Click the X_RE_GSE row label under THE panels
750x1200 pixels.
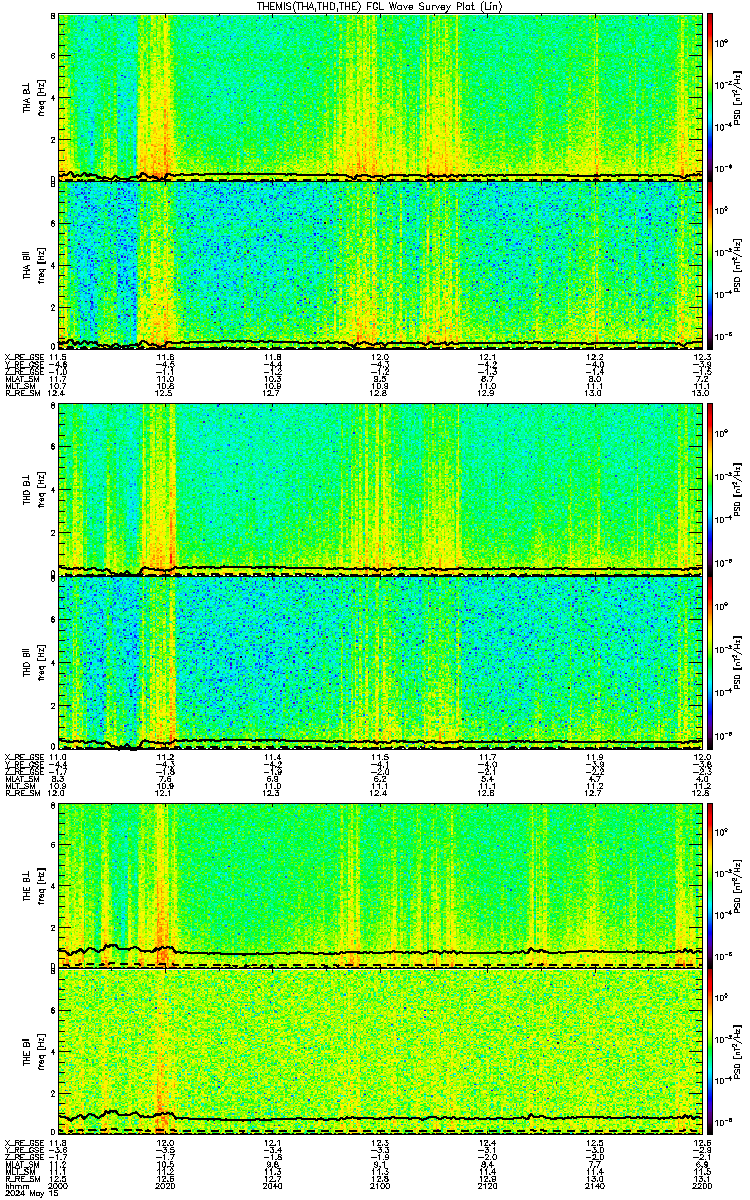pyautogui.click(x=22, y=1142)
